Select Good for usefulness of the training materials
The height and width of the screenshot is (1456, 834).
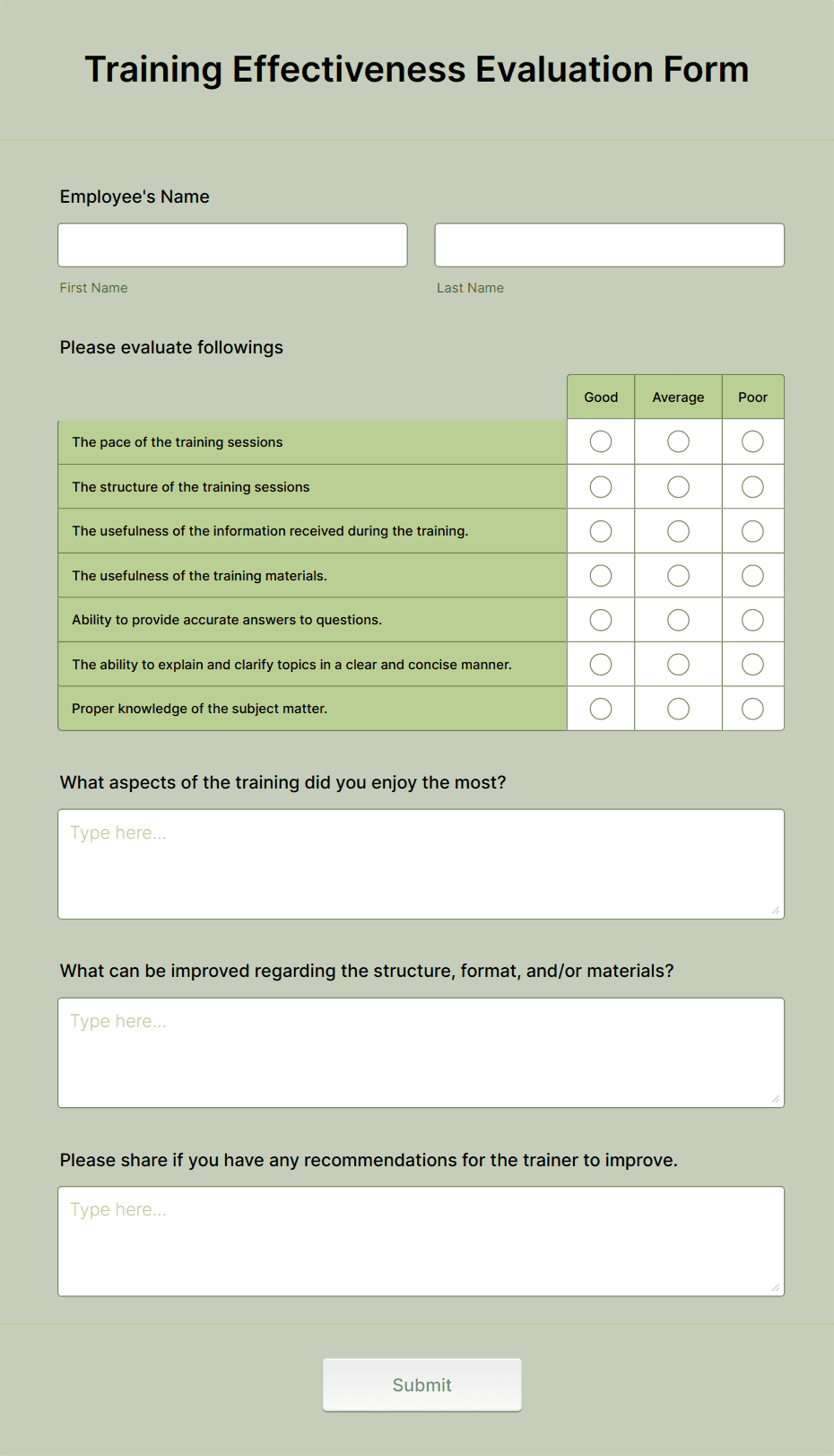[600, 575]
